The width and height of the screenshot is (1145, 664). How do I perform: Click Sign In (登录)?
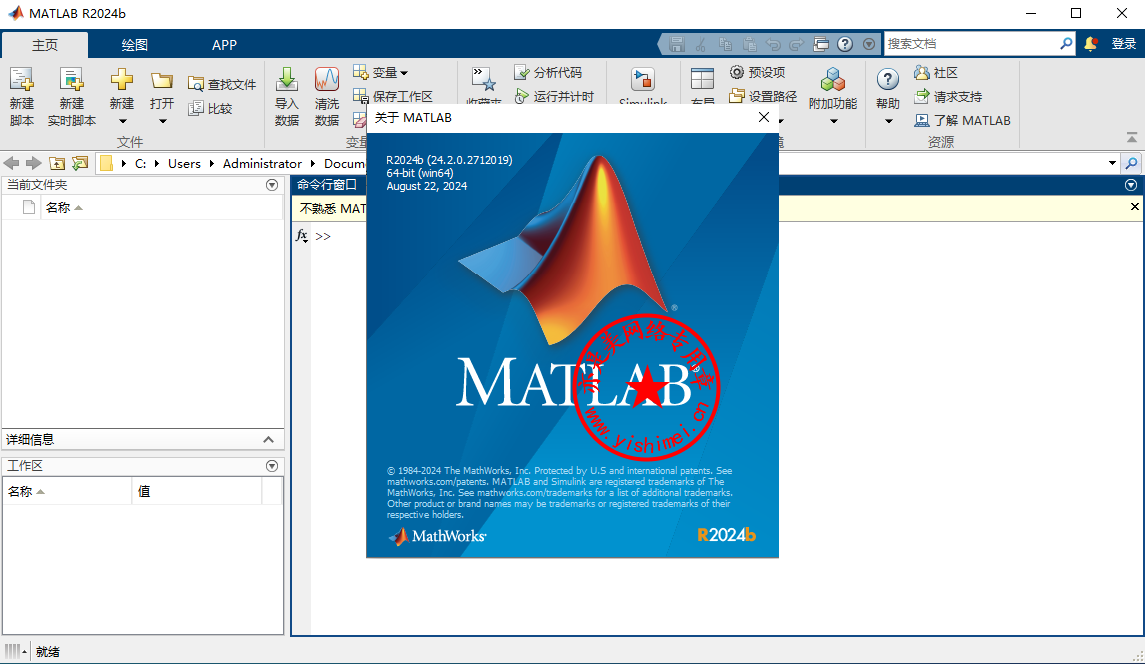1124,44
